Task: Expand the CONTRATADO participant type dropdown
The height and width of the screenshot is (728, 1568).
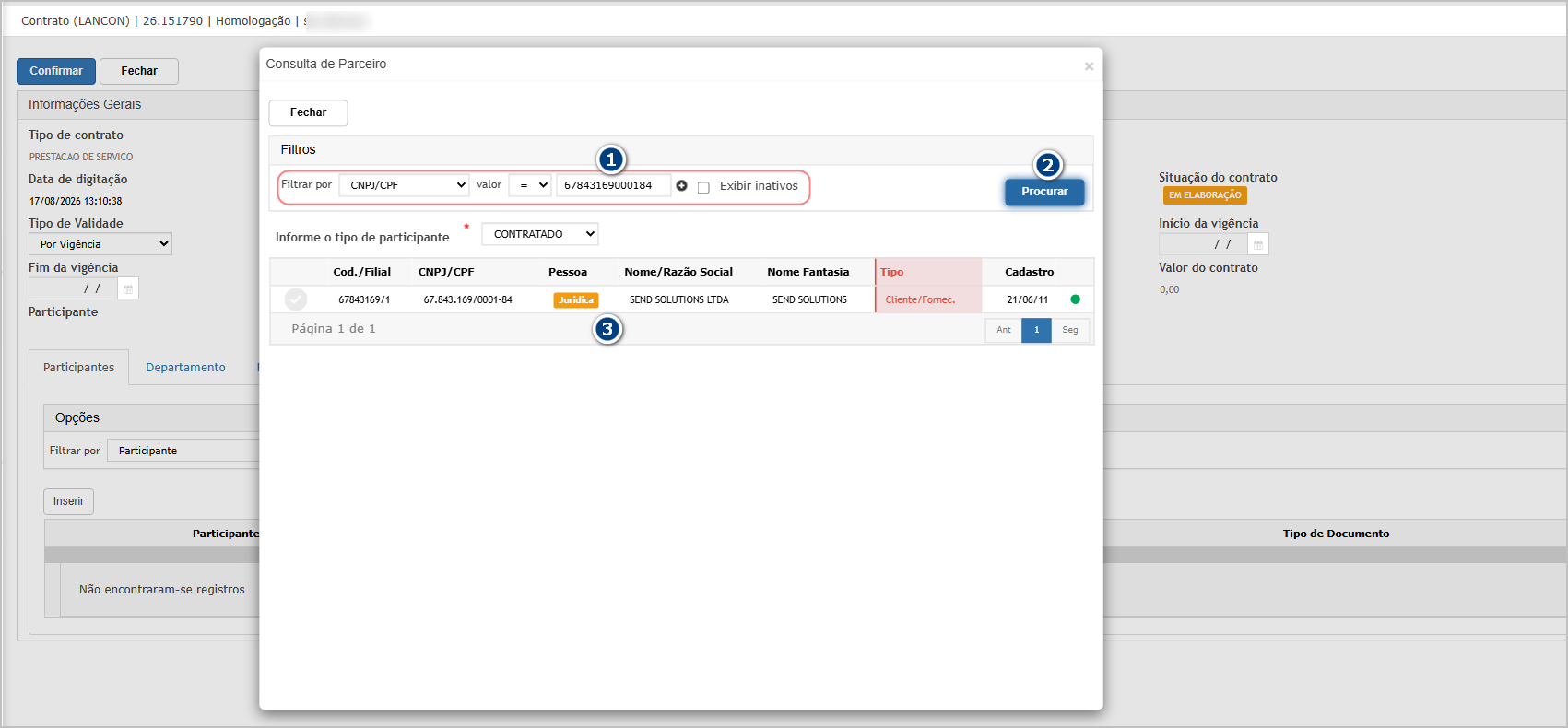Action: (540, 234)
